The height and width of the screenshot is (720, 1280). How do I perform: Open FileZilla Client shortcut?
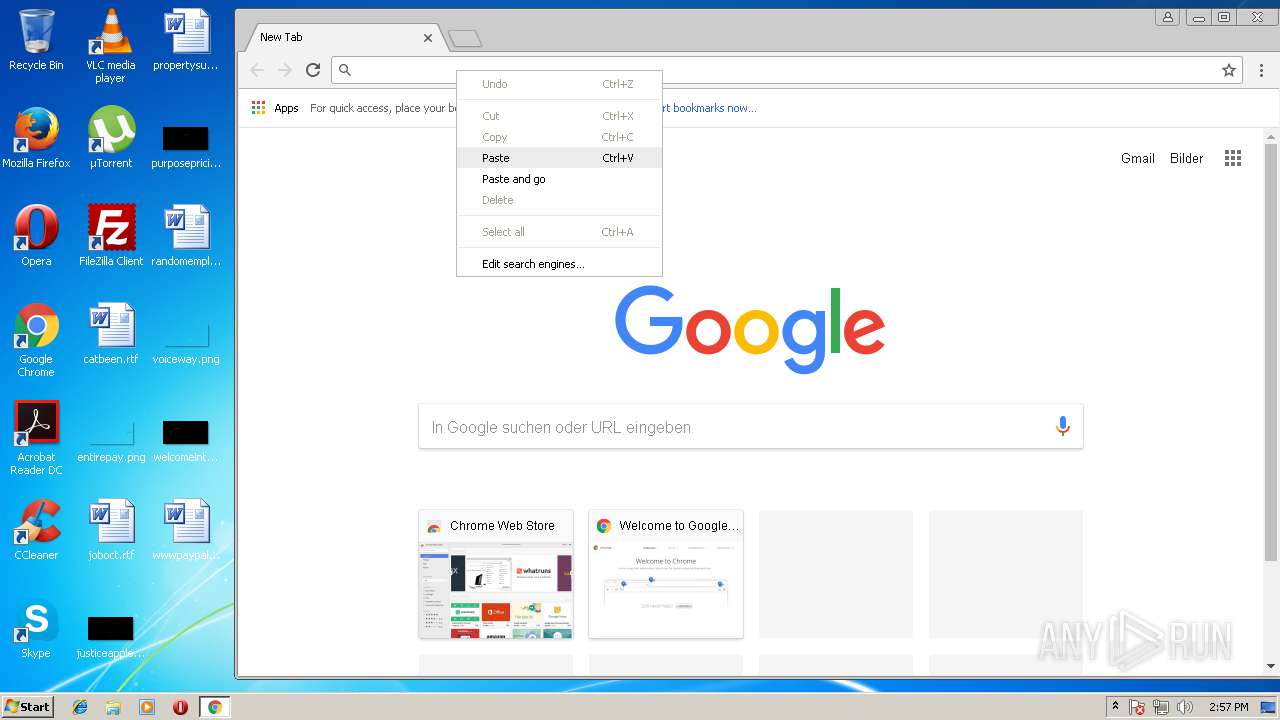tap(110, 236)
